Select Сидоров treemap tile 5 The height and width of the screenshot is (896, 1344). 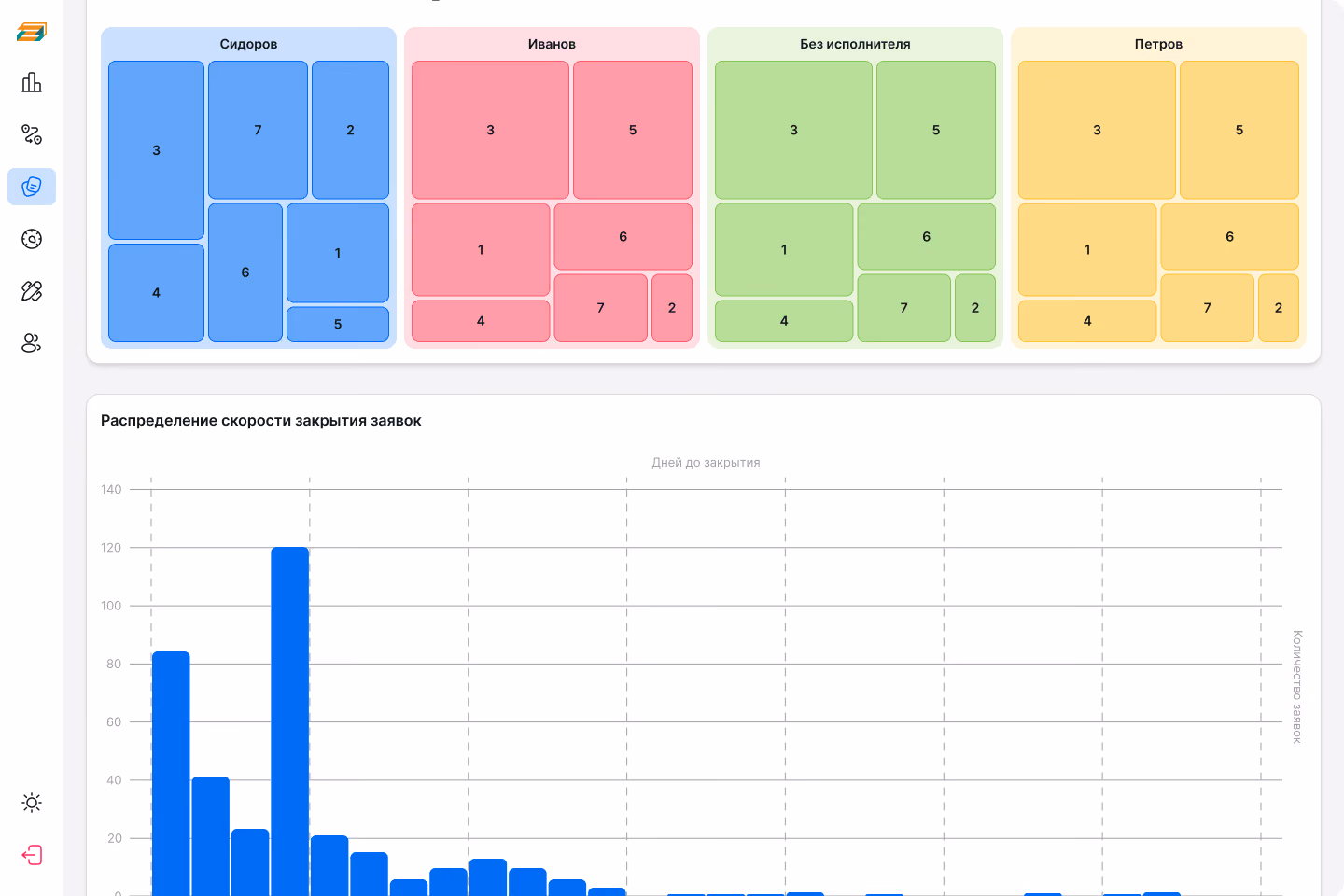[338, 324]
